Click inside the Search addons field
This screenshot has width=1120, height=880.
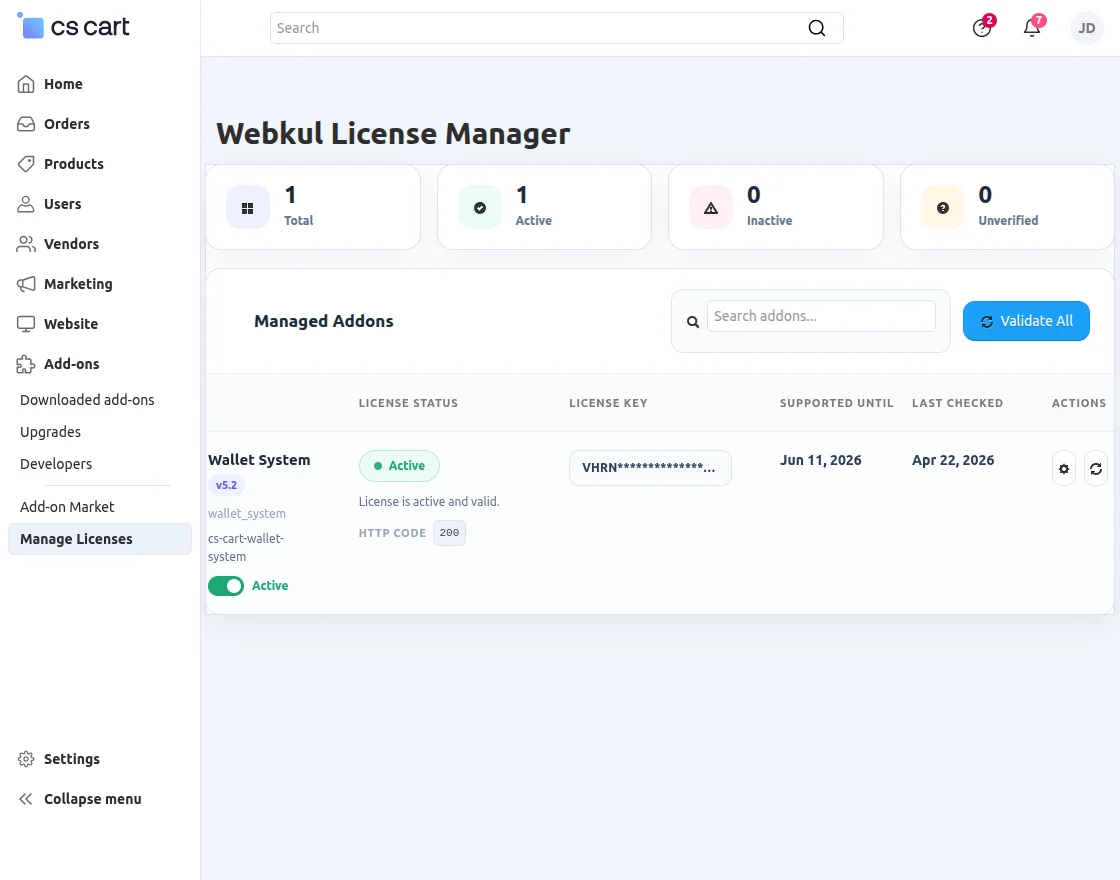[x=820, y=316]
